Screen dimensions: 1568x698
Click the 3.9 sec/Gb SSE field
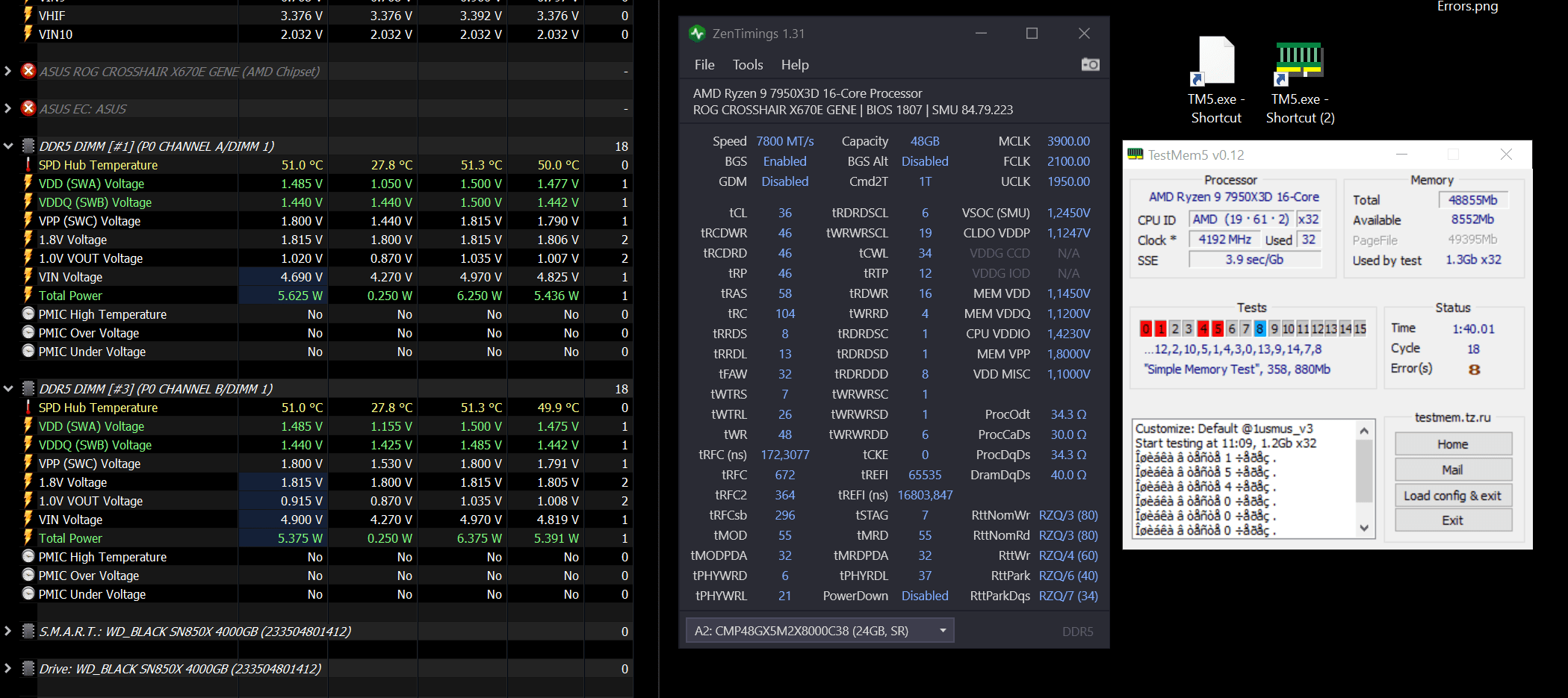tap(1255, 260)
